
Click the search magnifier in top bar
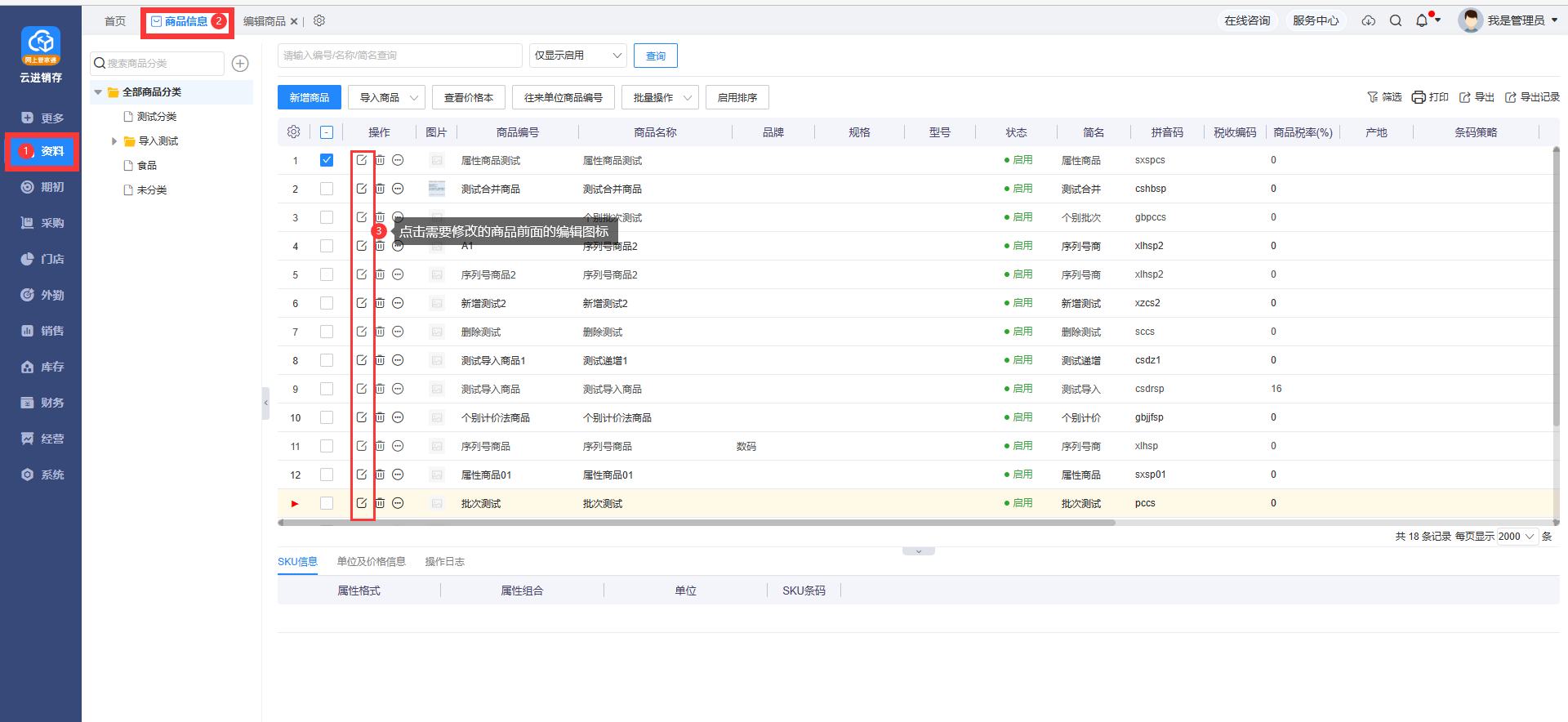[1396, 20]
